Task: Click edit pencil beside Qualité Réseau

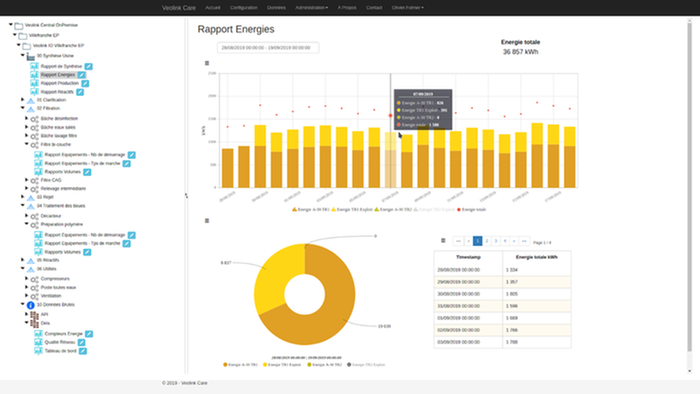Action: pyautogui.click(x=82, y=342)
